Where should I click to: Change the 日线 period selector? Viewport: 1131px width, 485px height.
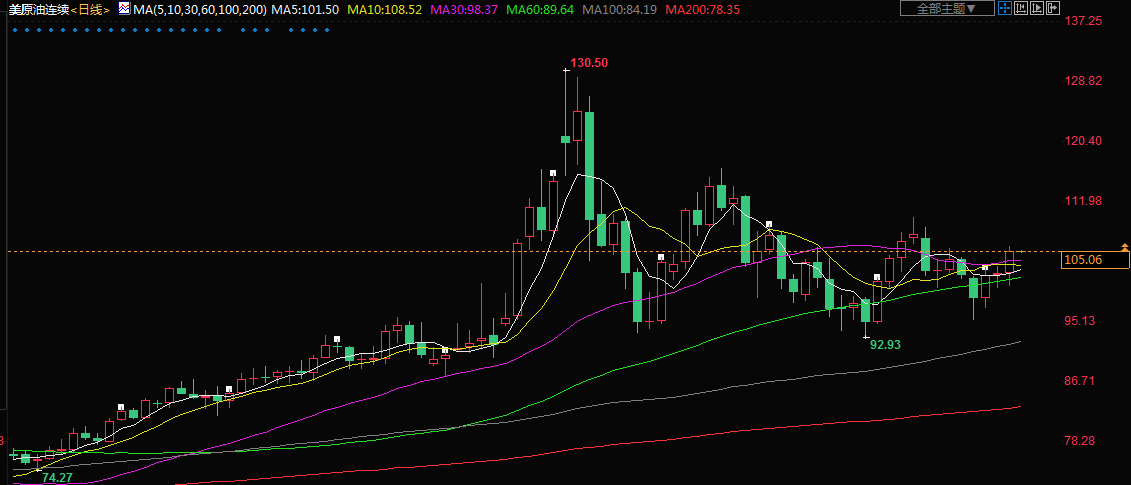point(91,9)
